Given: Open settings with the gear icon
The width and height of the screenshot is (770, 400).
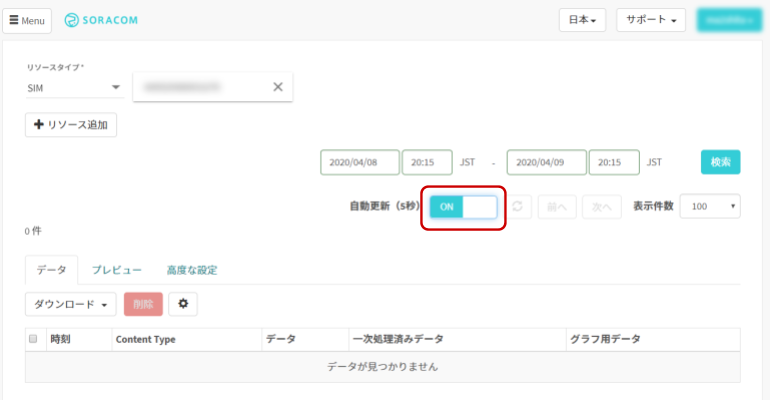Looking at the screenshot, I should (182, 304).
